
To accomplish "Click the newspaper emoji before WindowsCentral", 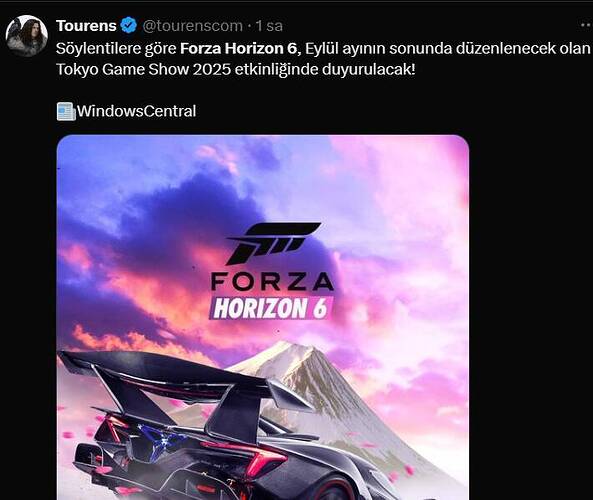I will point(66,112).
